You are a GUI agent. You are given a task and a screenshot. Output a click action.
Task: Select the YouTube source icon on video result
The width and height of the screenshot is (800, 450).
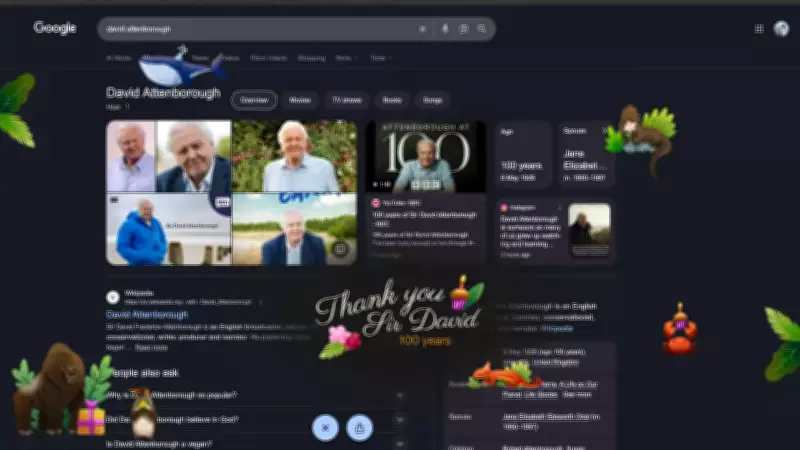pos(376,203)
